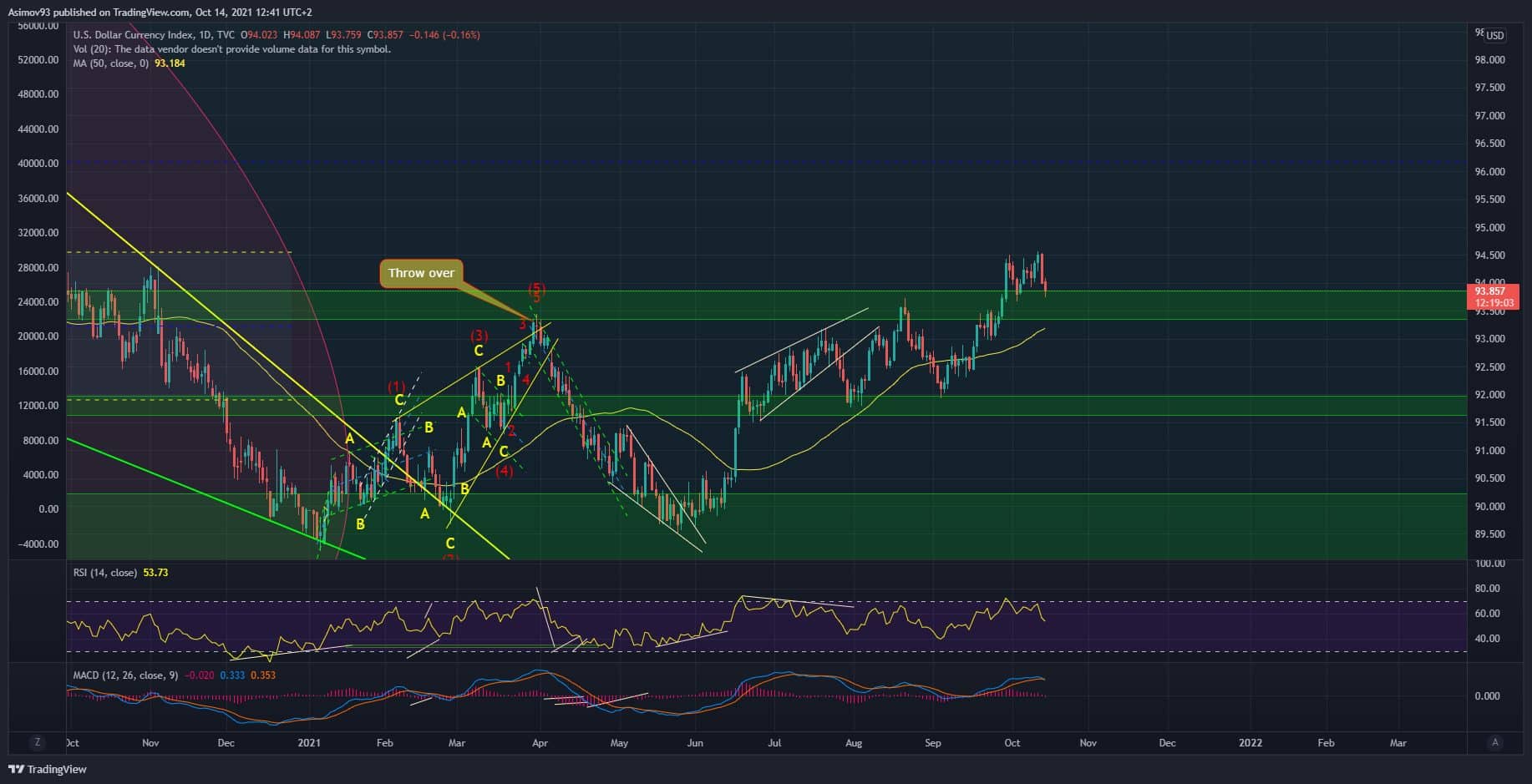Click the red '(3)' wave label
This screenshot has height=784, width=1532.
pos(479,336)
